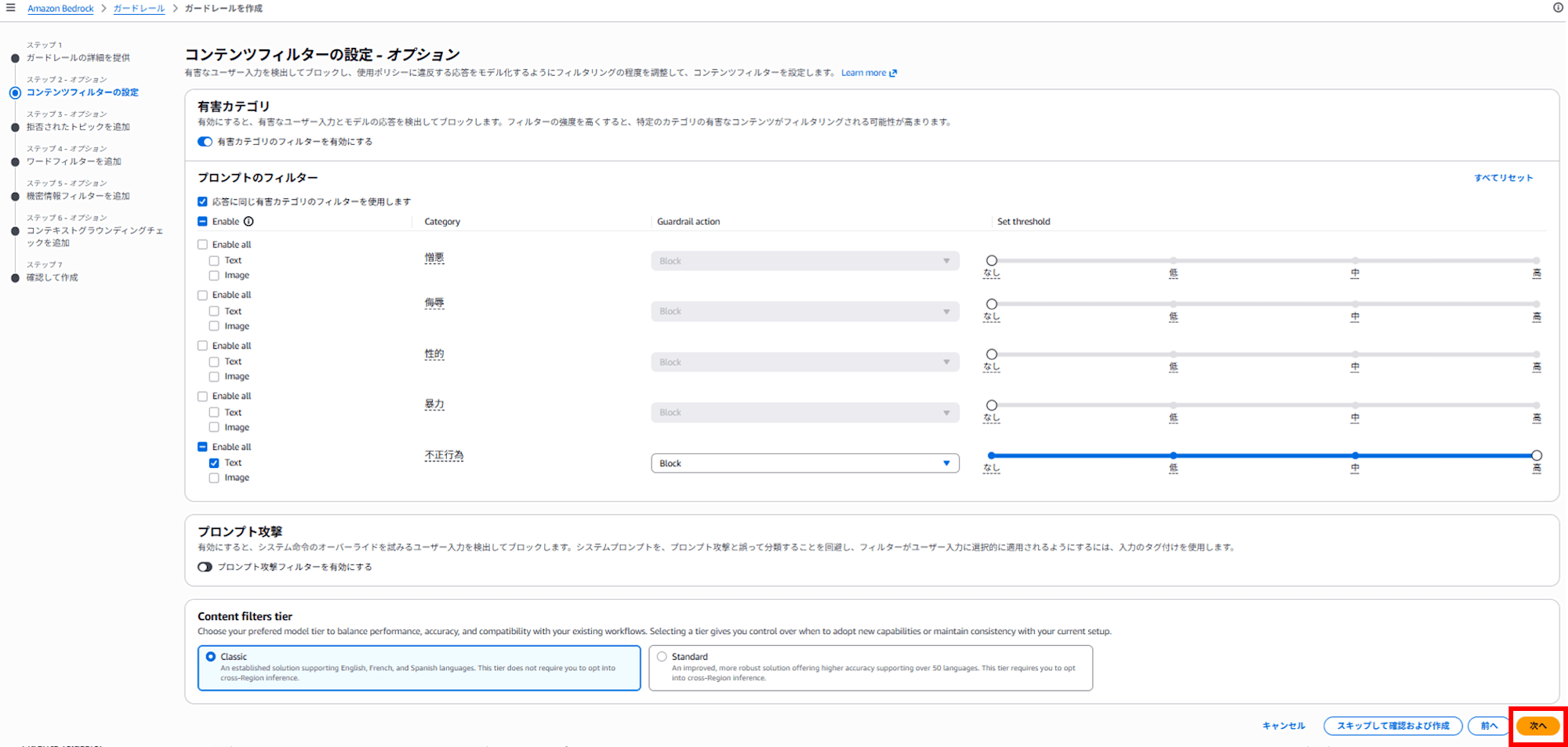This screenshot has height=747, width=1568.
Task: Go to step 拒否されたトピックを追加
Action: [78, 127]
